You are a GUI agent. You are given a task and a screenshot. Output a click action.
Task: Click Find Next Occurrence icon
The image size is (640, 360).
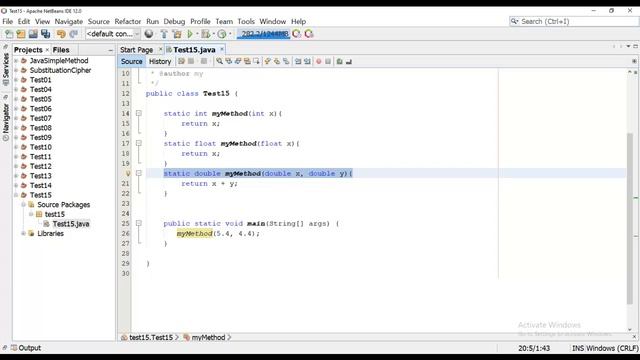(238, 61)
